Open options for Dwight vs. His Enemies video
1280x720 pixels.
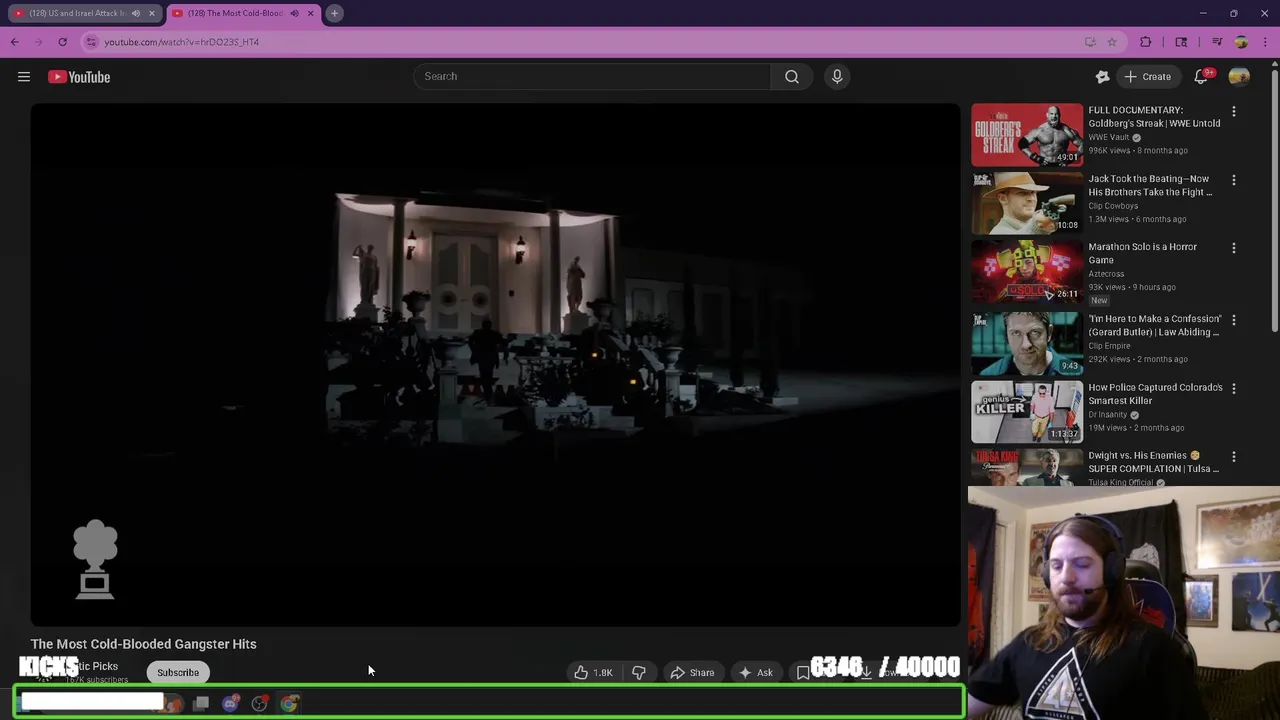tap(1234, 457)
